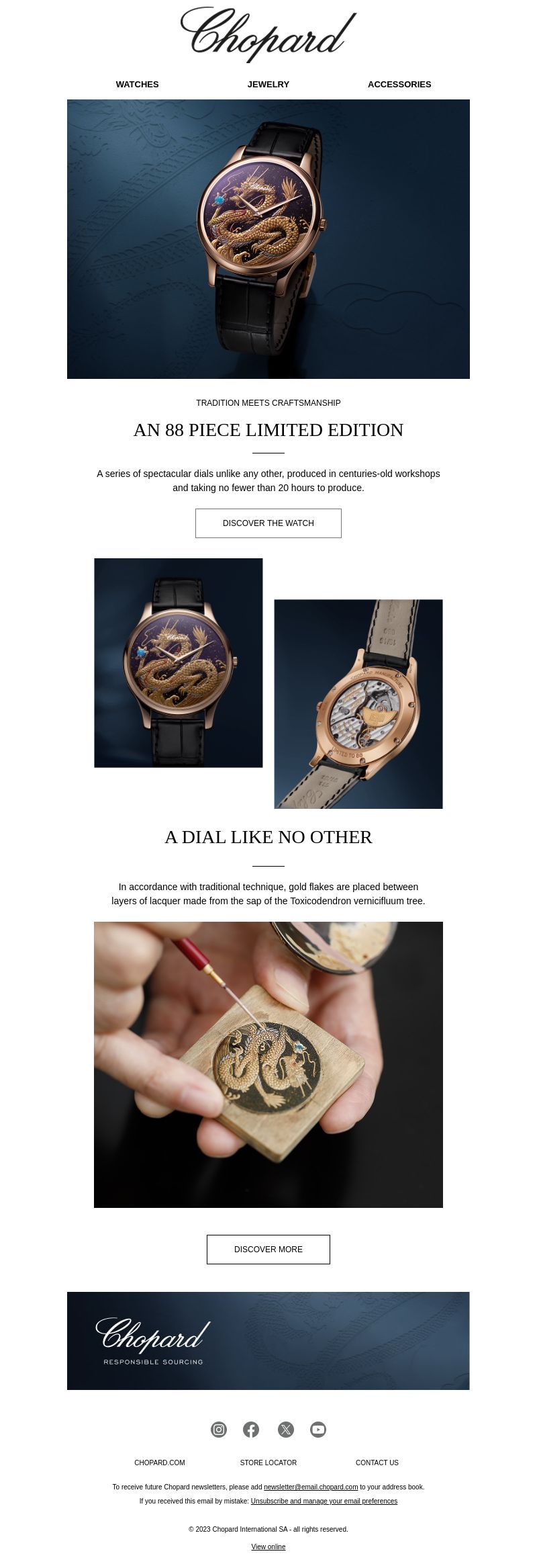Open the Jewelry menu item
This screenshot has height=1568, width=537.
268,85
